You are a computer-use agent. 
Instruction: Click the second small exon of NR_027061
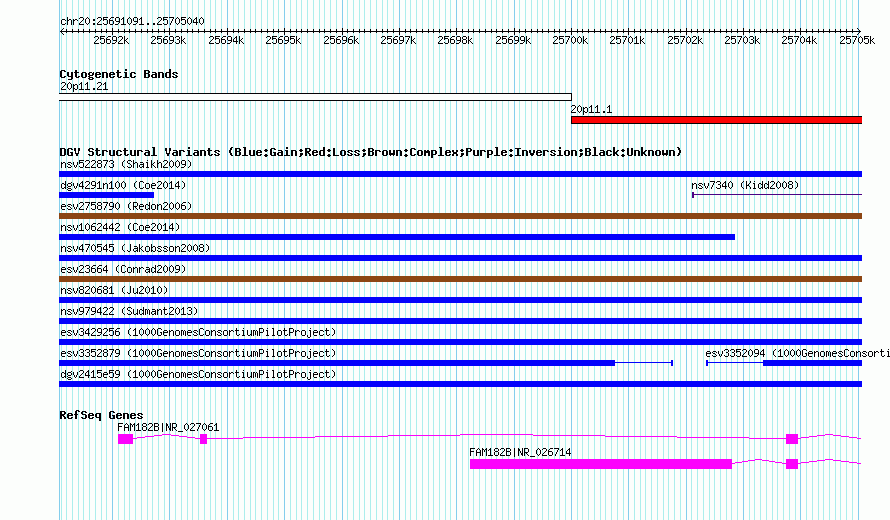pyautogui.click(x=204, y=439)
